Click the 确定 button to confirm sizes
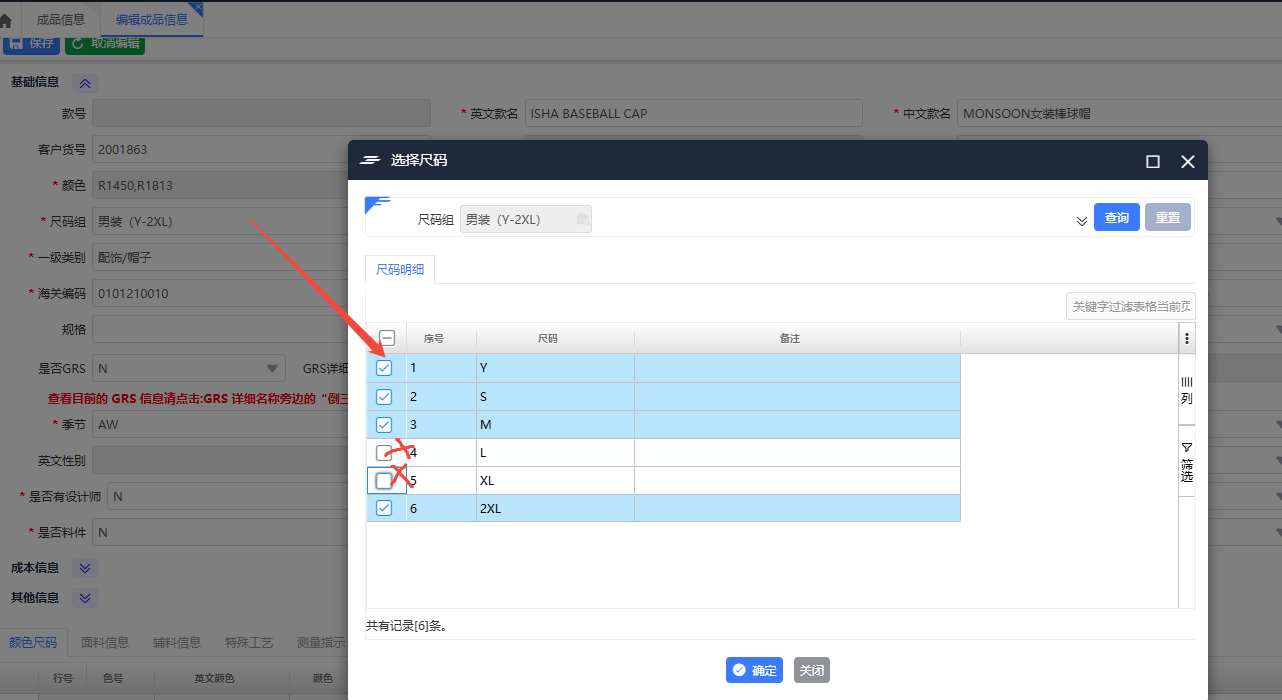The width and height of the screenshot is (1282, 700). pos(754,670)
